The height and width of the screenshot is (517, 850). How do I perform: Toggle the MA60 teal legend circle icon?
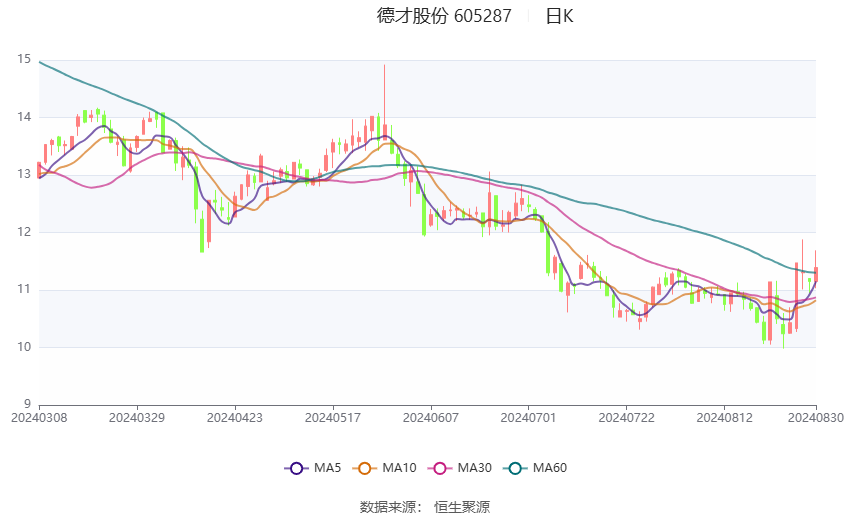click(514, 468)
